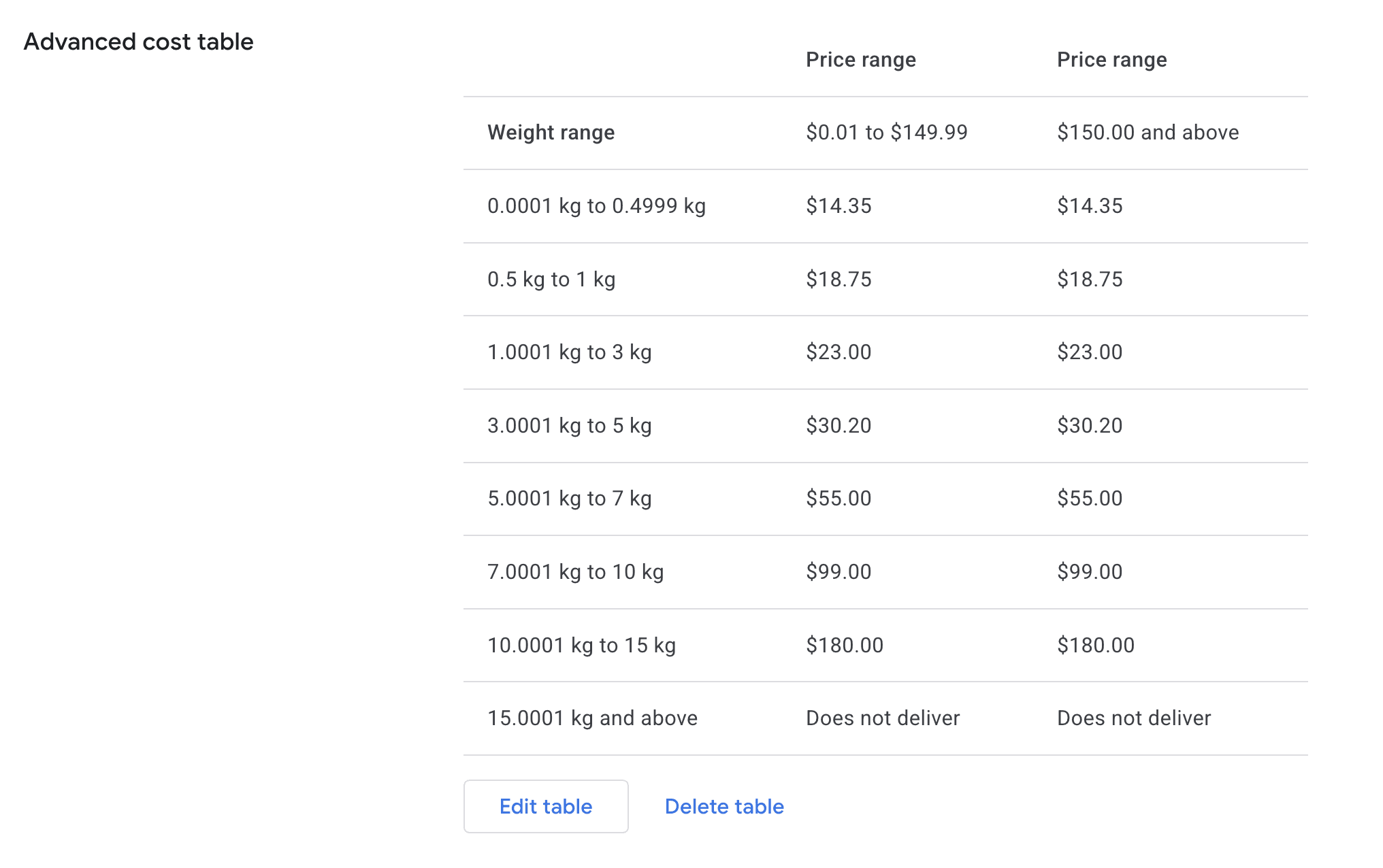Click the Edit table button

(x=545, y=806)
